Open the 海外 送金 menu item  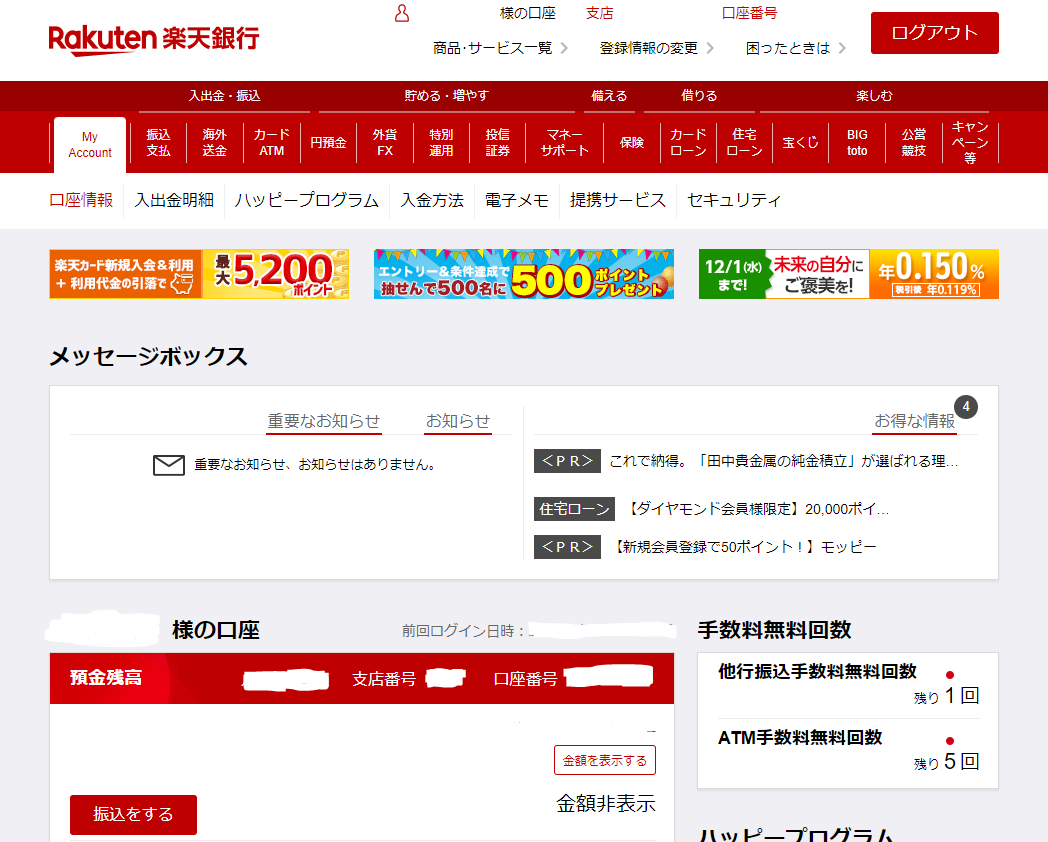[x=215, y=143]
